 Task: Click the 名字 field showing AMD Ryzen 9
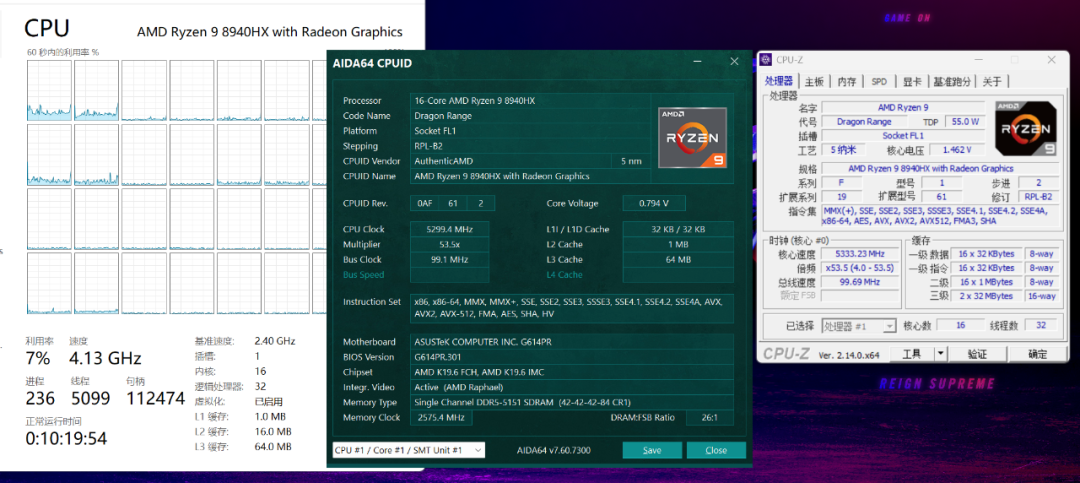coord(903,107)
